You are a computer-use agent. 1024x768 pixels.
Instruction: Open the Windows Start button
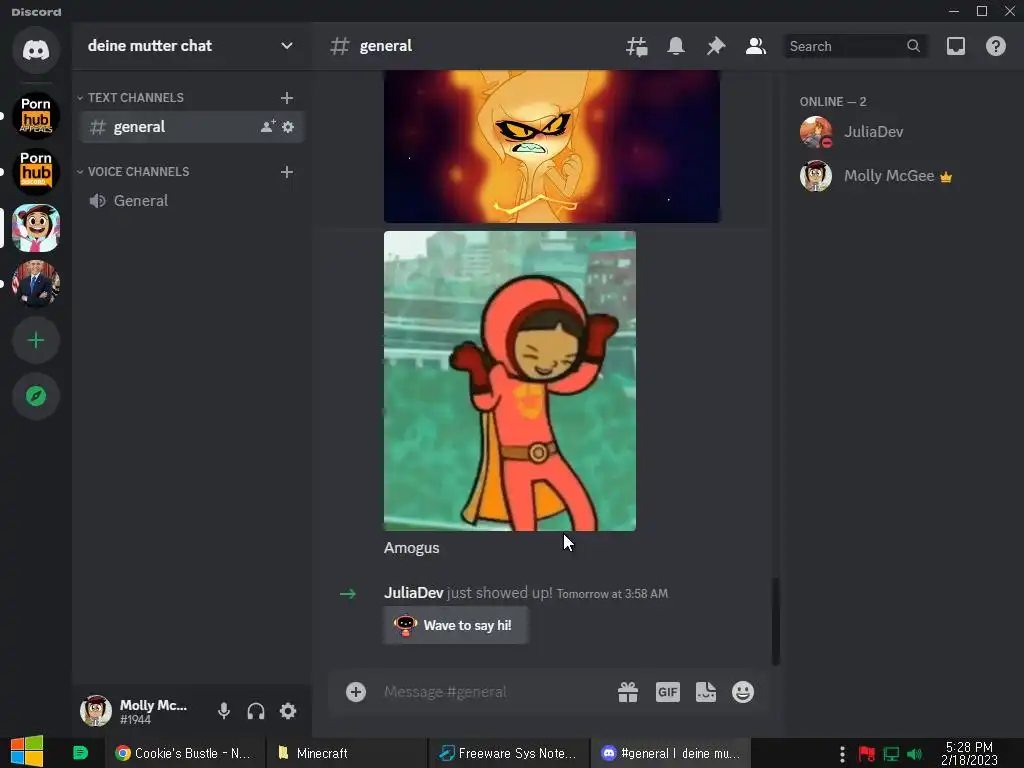click(27, 752)
